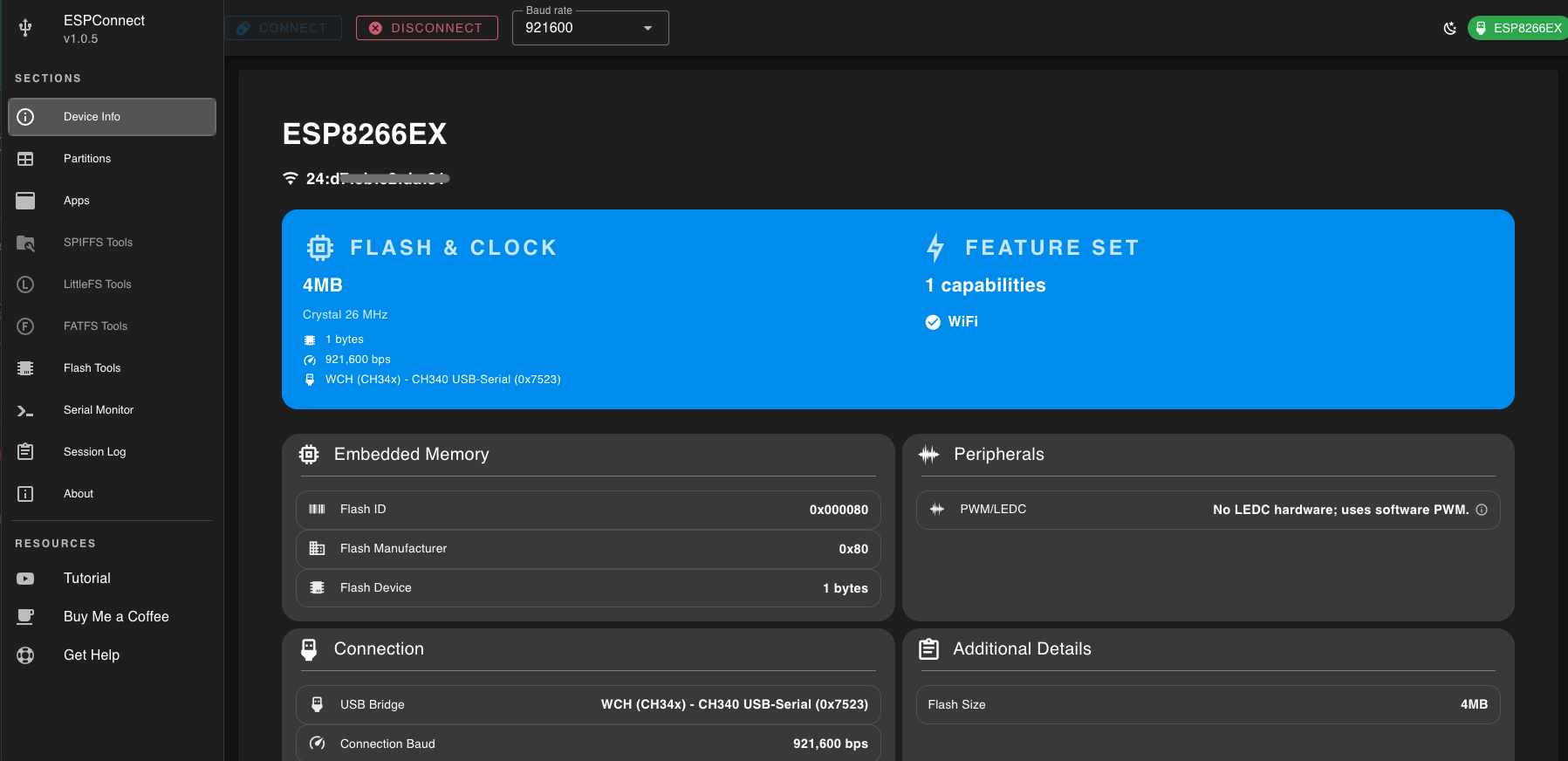Click the SPIFFS Tools folder icon
The height and width of the screenshot is (761, 1568).
tap(25, 243)
